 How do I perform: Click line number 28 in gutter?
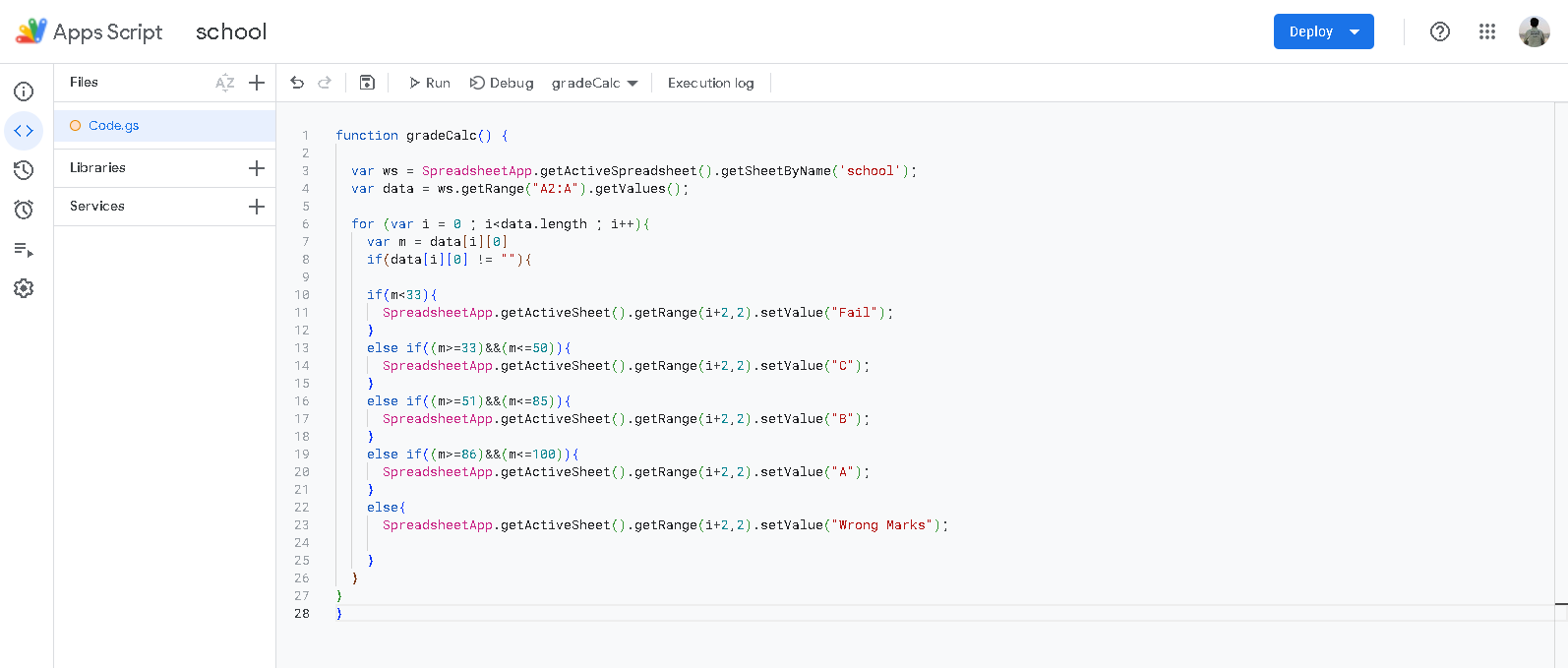[x=301, y=614]
